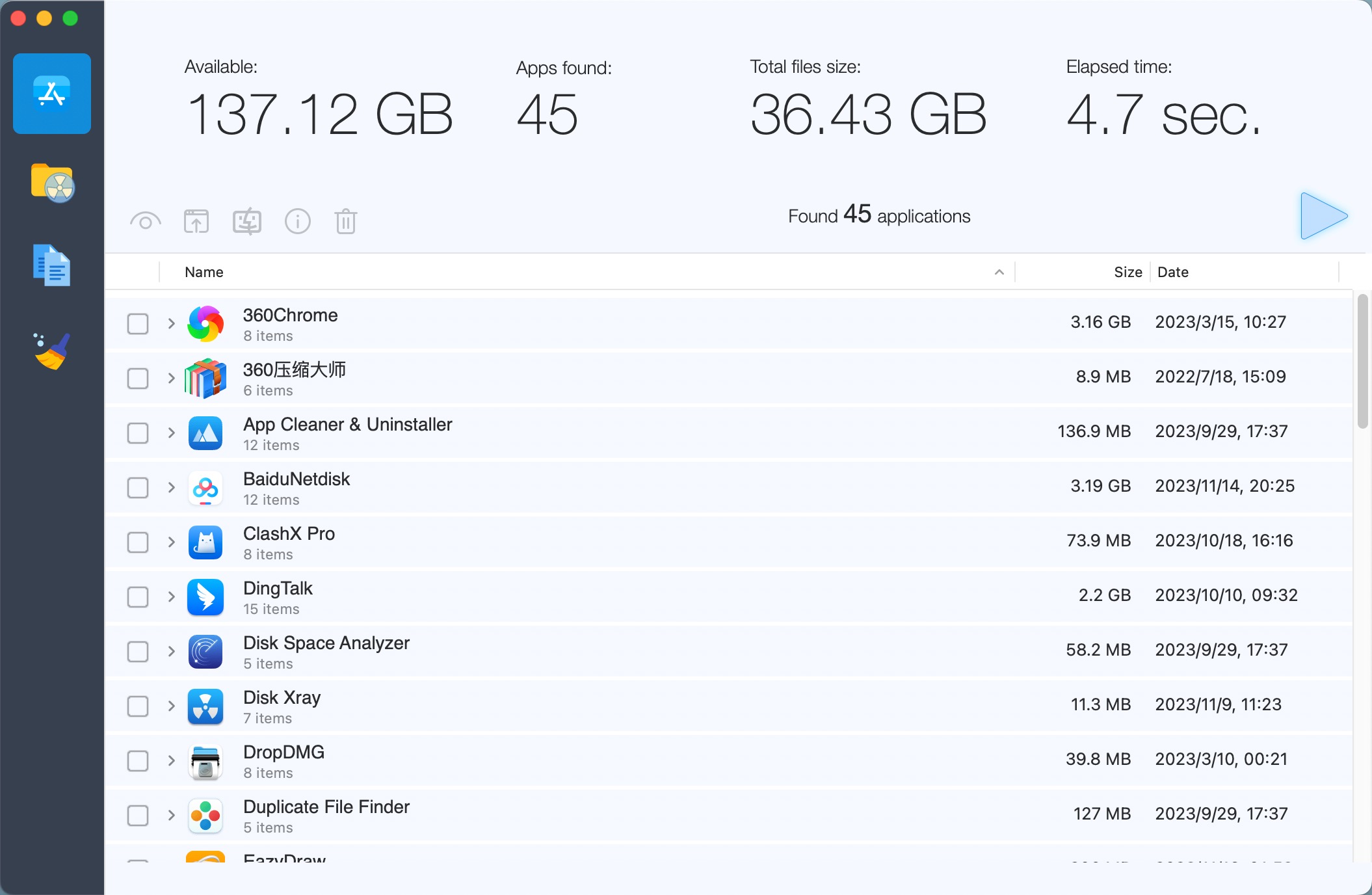Tick the BaiduNetdisk checkbox
Image resolution: width=1372 pixels, height=895 pixels.
138,488
